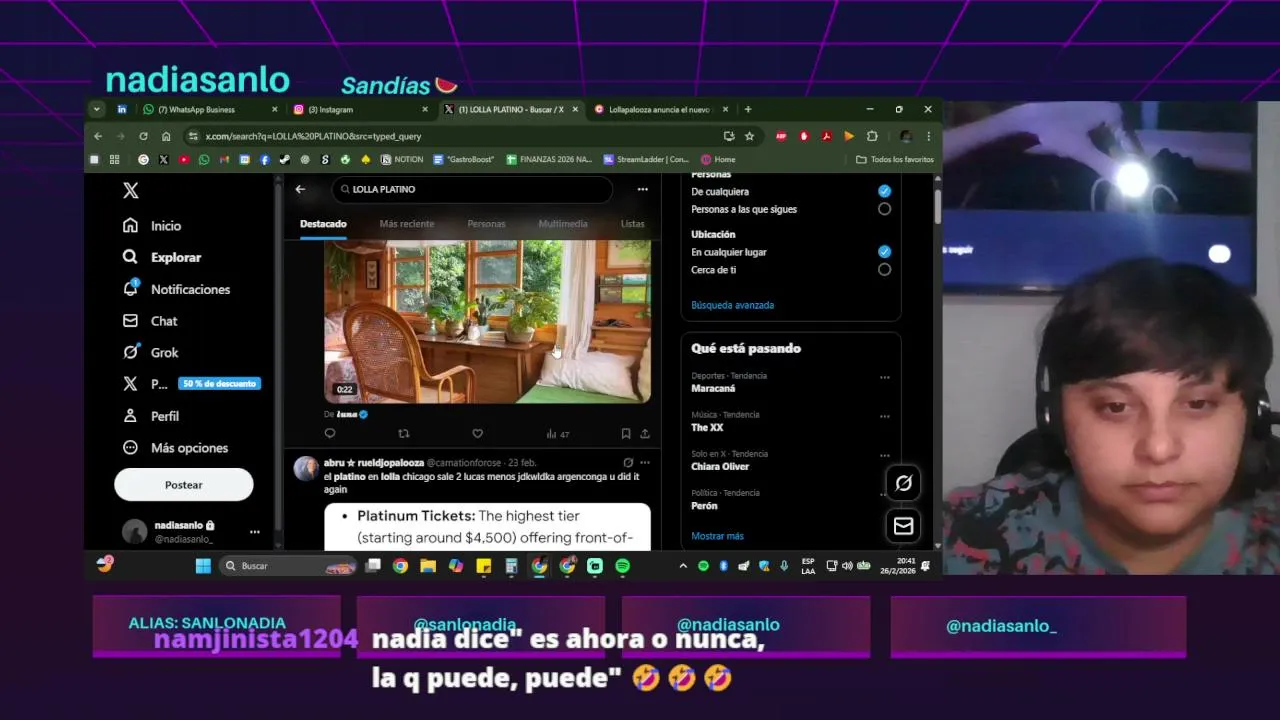
Task: Open Chrome tab search dropdown
Action: point(97,110)
